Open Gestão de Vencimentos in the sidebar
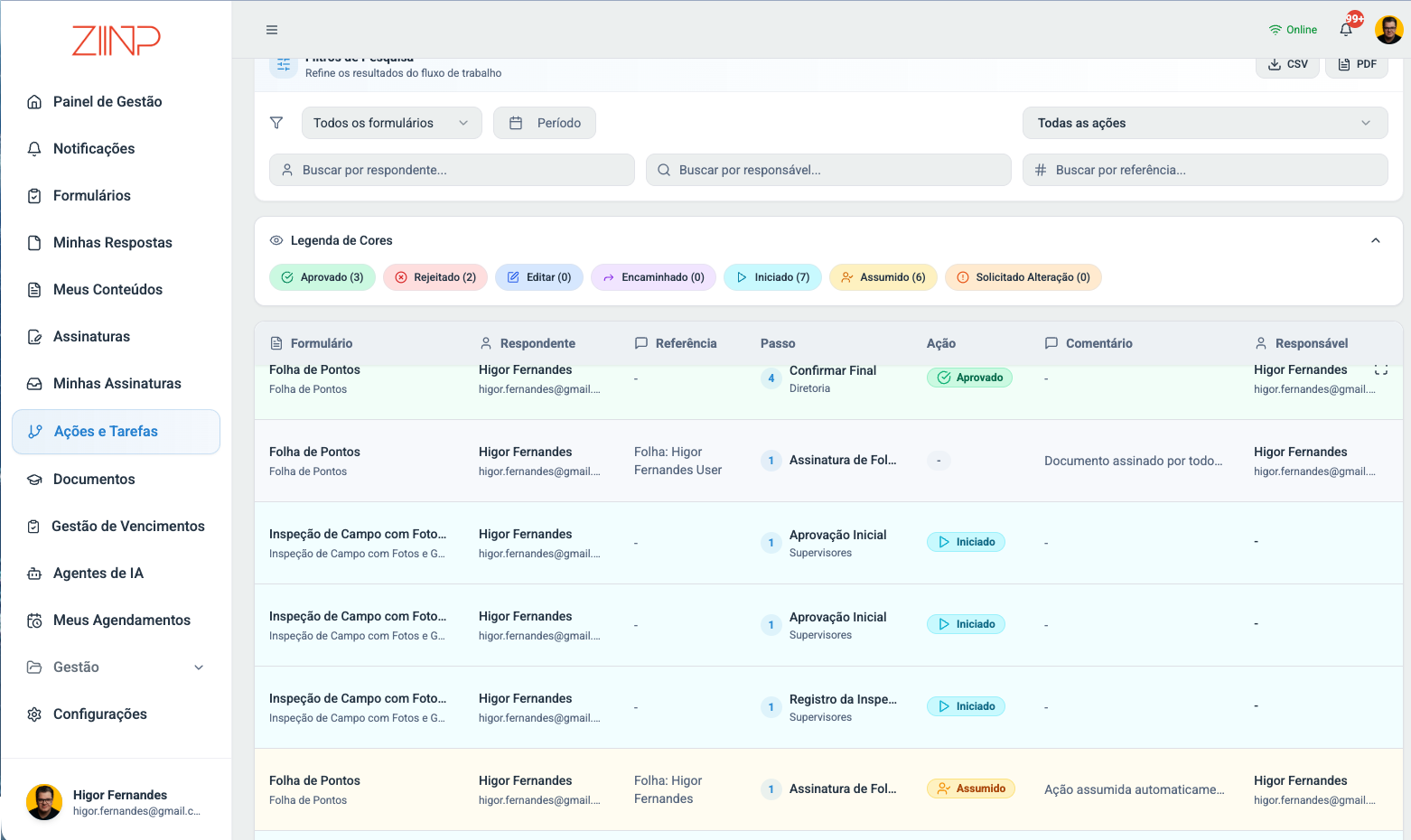Viewport: 1411px width, 840px height. point(116,526)
